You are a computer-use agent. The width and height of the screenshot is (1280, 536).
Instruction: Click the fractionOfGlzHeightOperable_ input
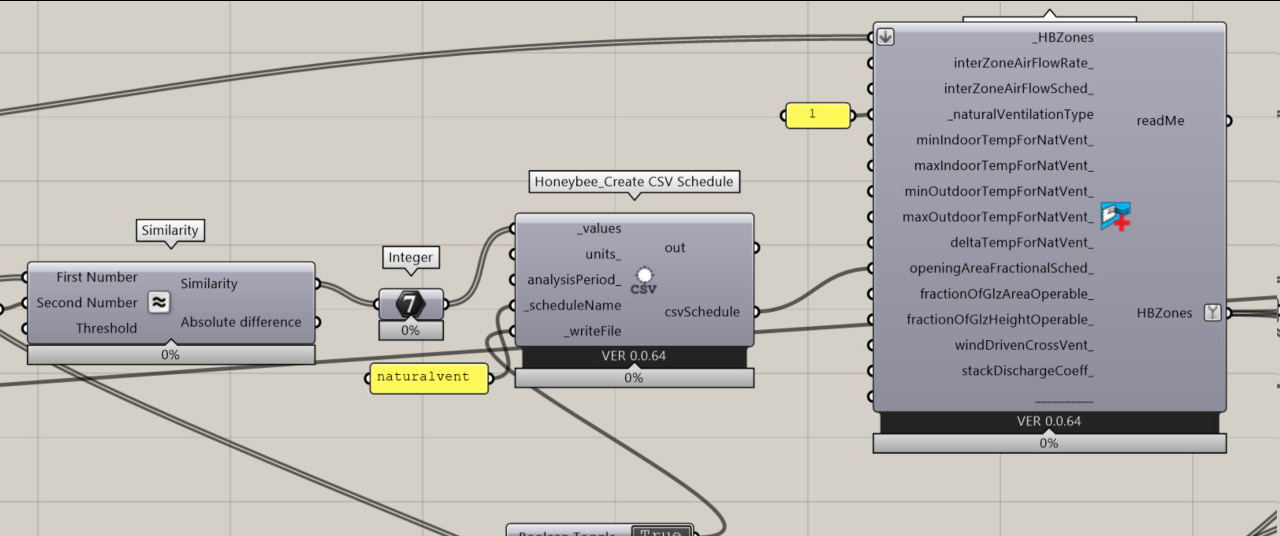click(1000, 320)
